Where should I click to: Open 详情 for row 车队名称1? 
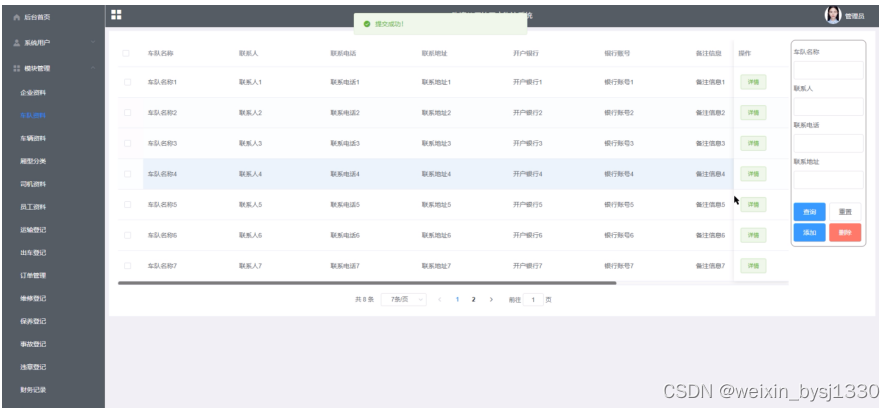click(753, 82)
